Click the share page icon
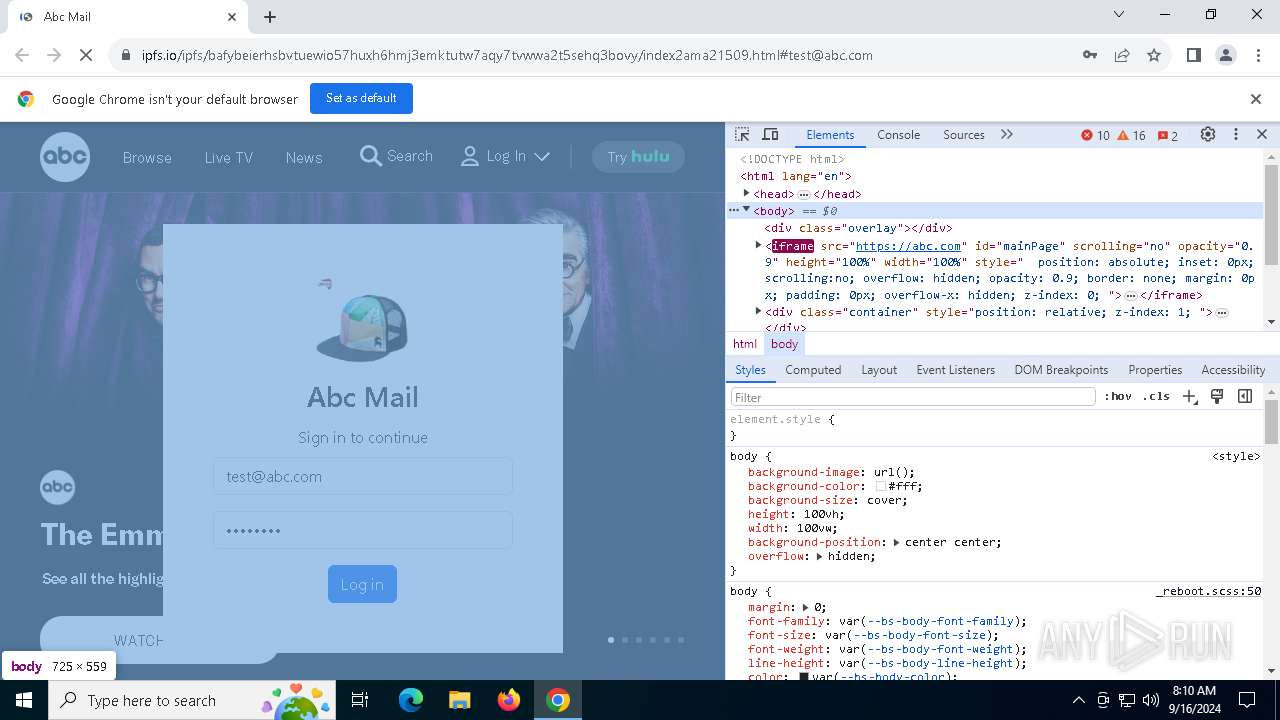Image resolution: width=1280 pixels, height=720 pixels. pyautogui.click(x=1122, y=55)
